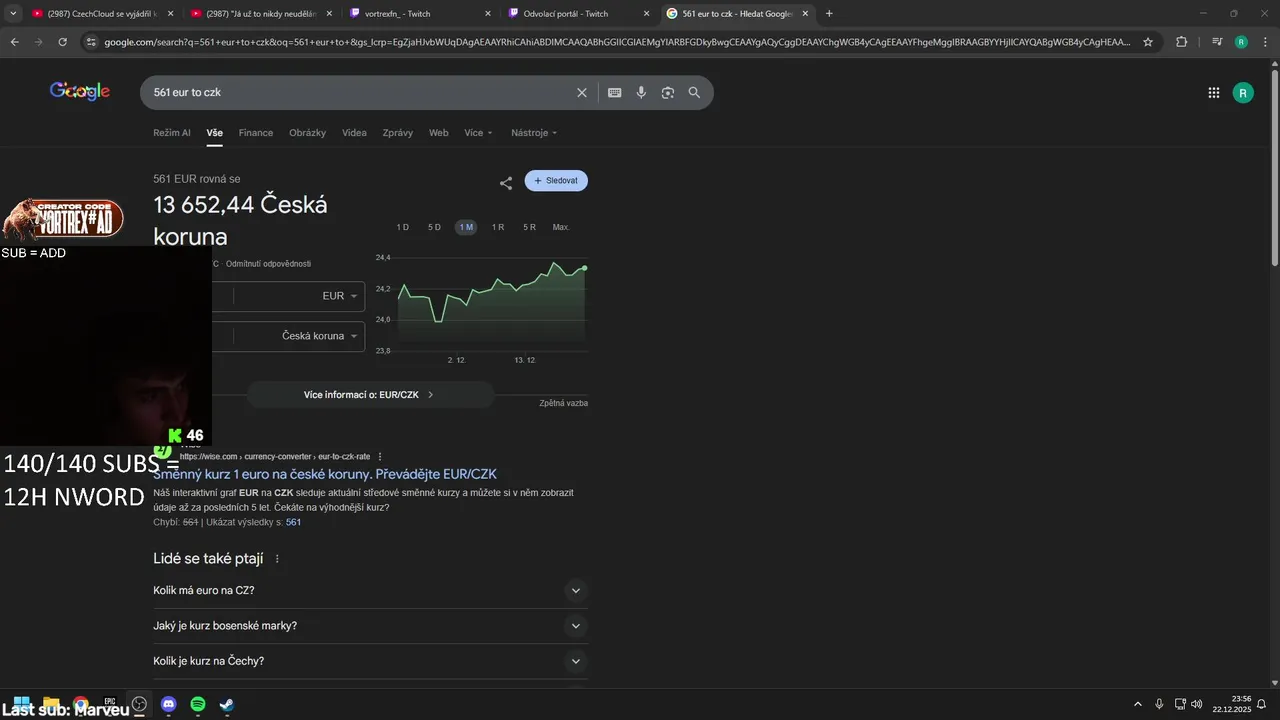Expand the Nástroje tools menu
The width and height of the screenshot is (1280, 720).
pyautogui.click(x=534, y=133)
